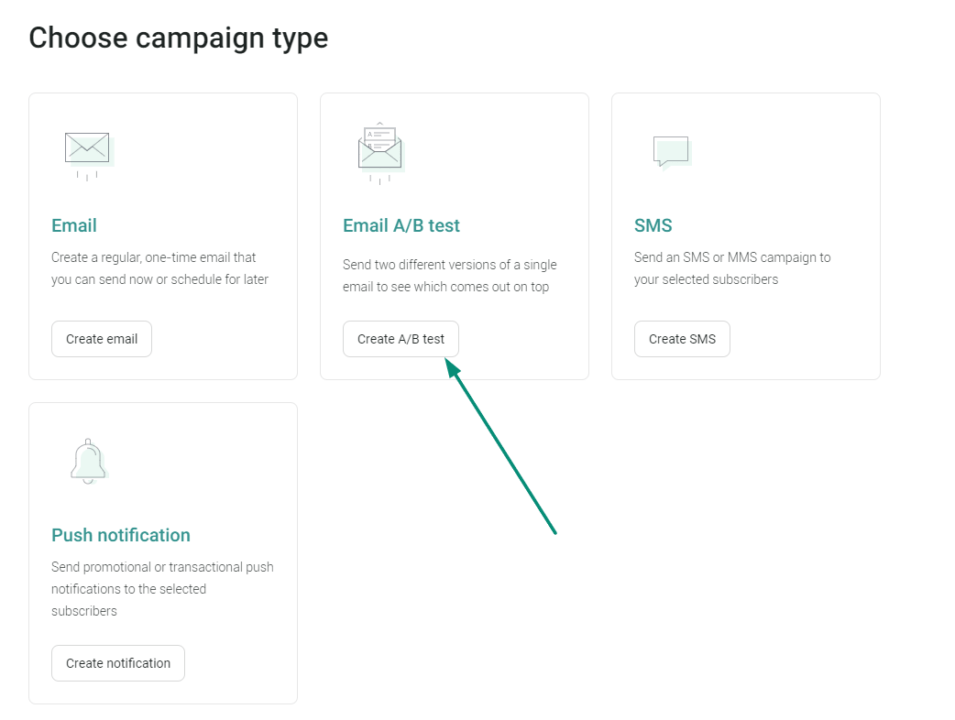The width and height of the screenshot is (955, 720).
Task: Click the green arrow pointing at Create A/B test
Action: point(505,450)
